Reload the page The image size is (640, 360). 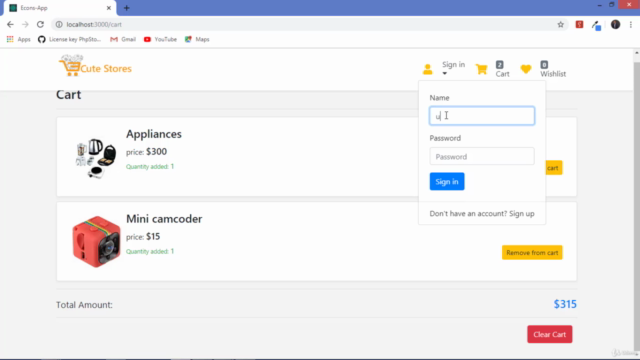[x=40, y=24]
